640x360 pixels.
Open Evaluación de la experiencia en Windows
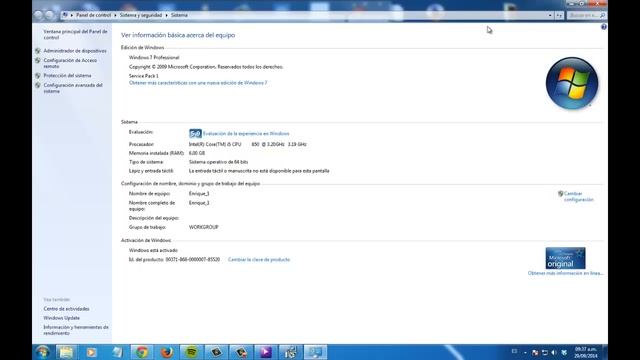click(x=246, y=133)
